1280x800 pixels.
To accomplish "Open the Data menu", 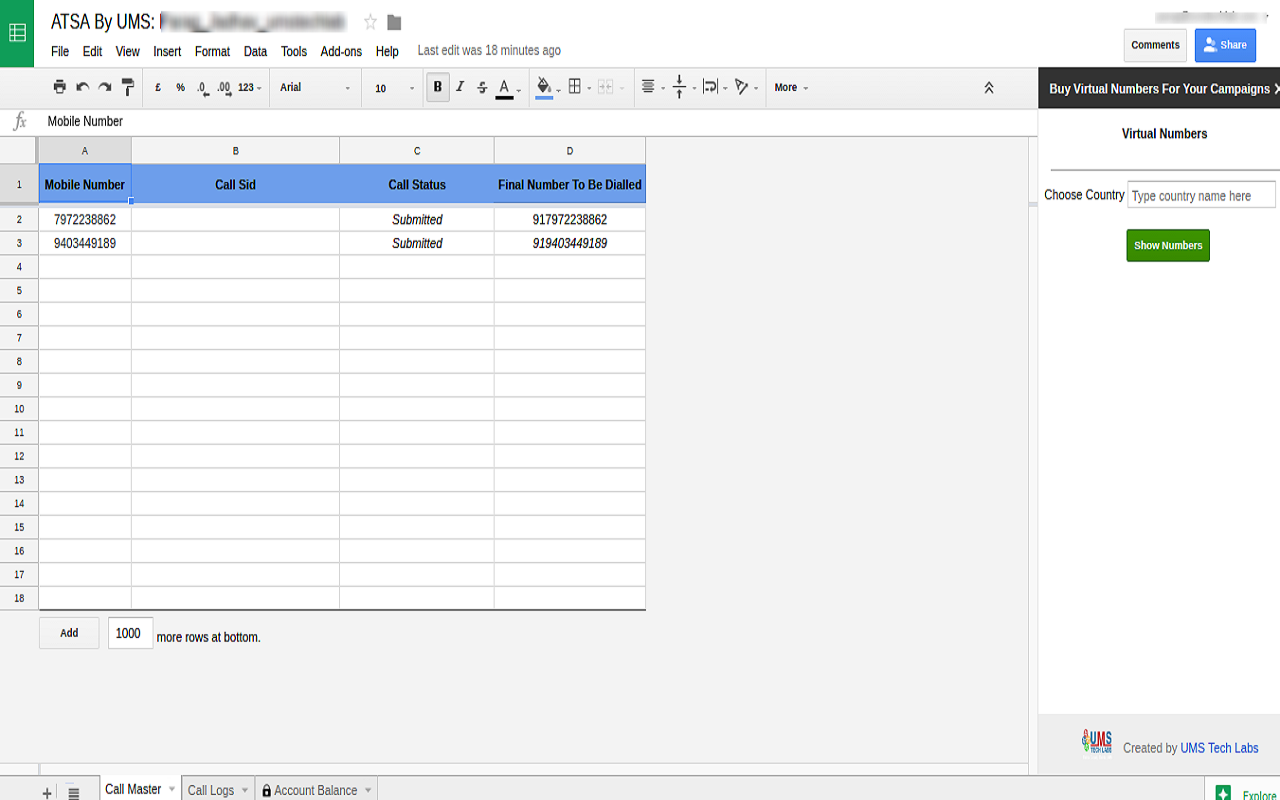I will coord(255,51).
